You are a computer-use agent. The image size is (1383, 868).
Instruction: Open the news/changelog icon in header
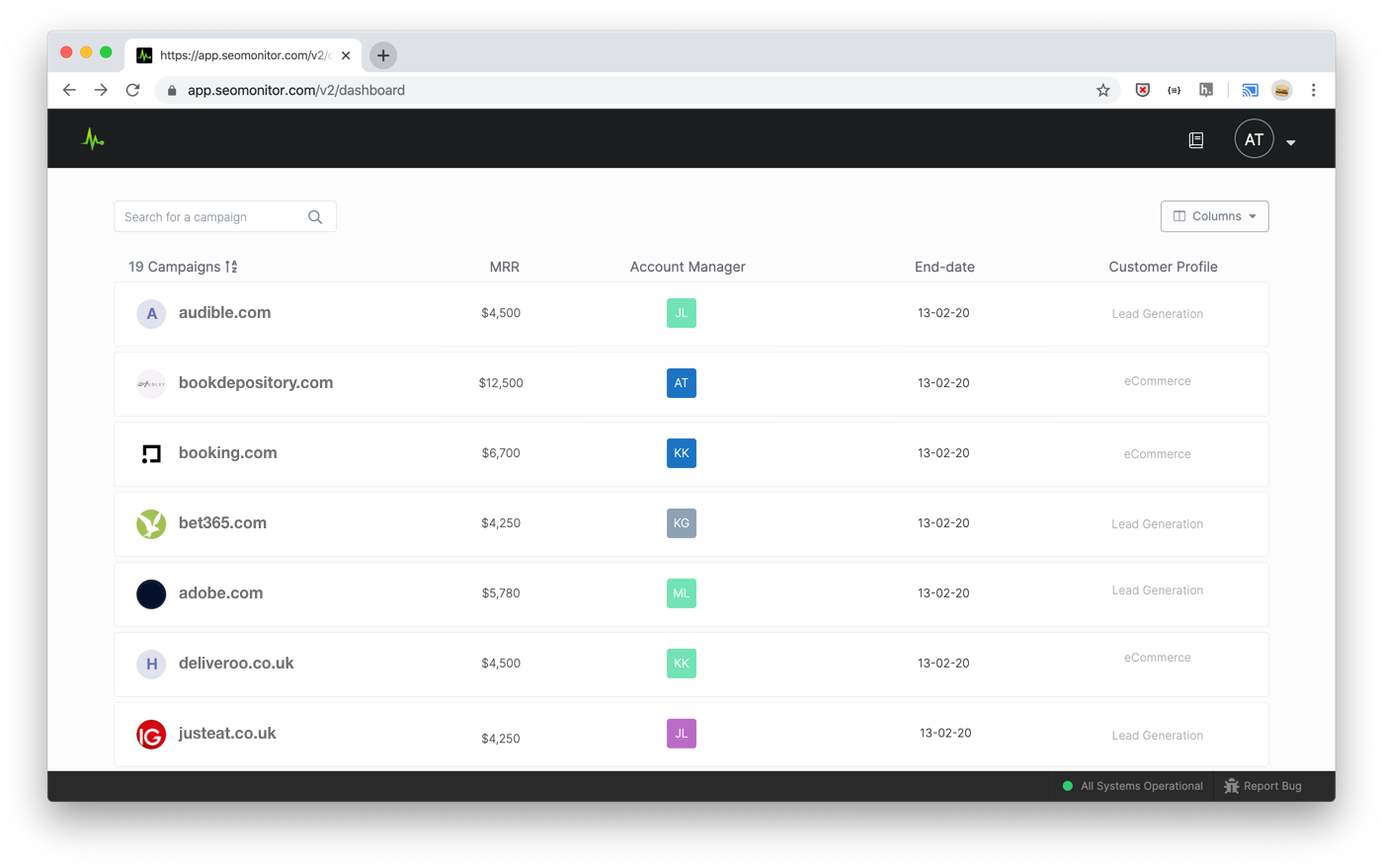point(1195,140)
